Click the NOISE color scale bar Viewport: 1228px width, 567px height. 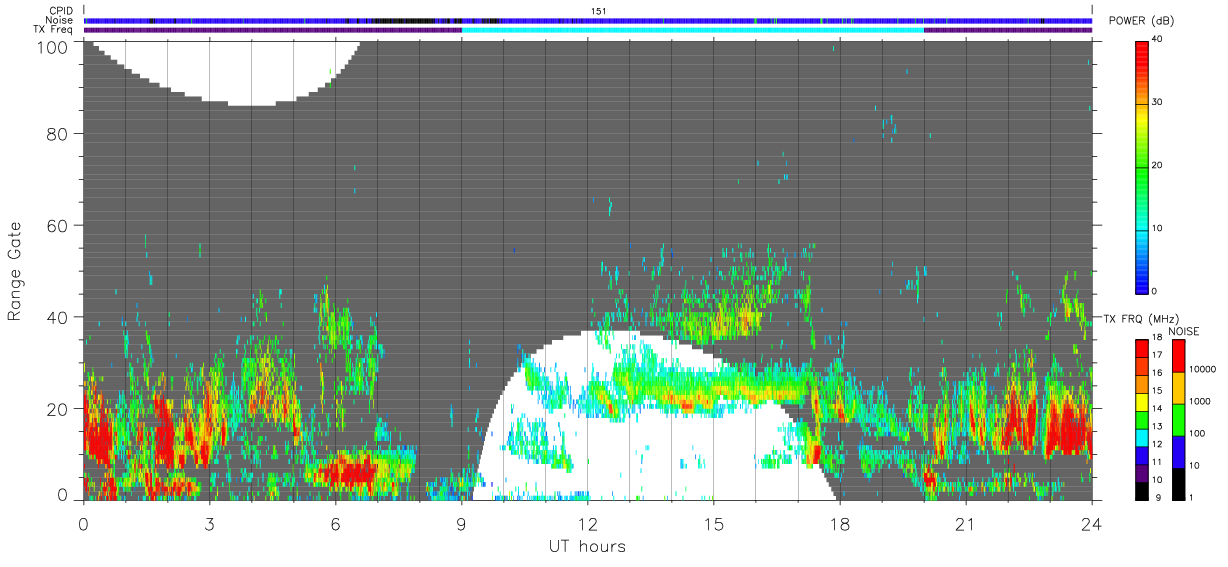tap(1178, 419)
